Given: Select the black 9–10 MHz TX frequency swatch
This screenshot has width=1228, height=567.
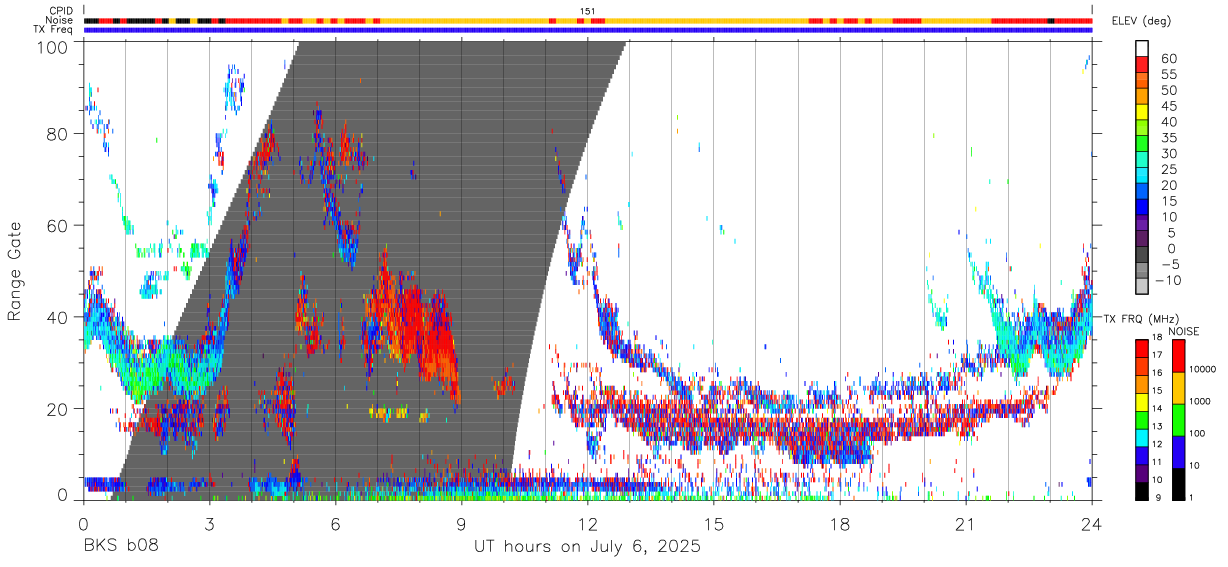Looking at the screenshot, I should tap(1142, 491).
